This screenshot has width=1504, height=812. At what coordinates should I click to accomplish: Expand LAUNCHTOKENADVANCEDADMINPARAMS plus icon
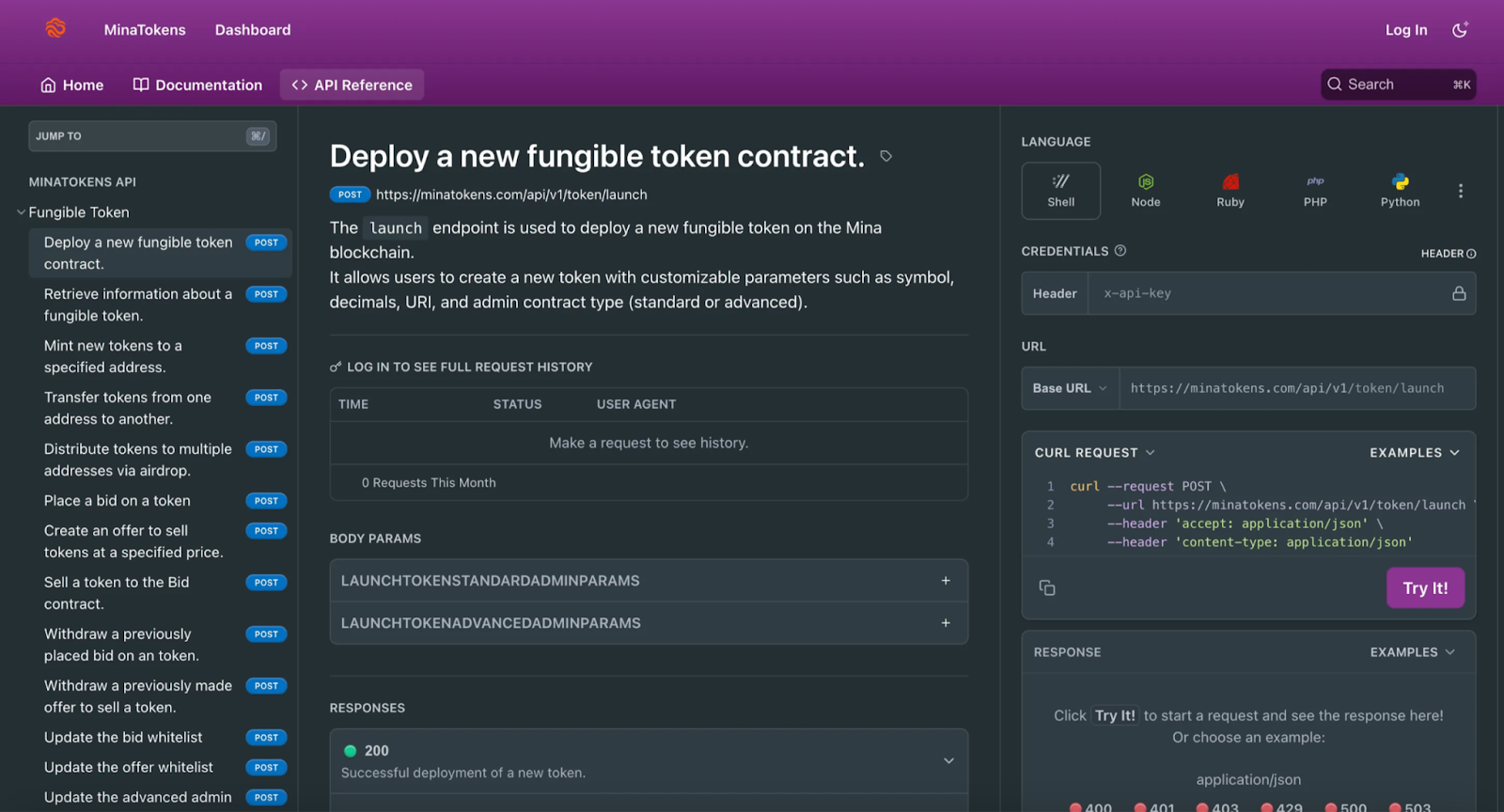coord(946,623)
